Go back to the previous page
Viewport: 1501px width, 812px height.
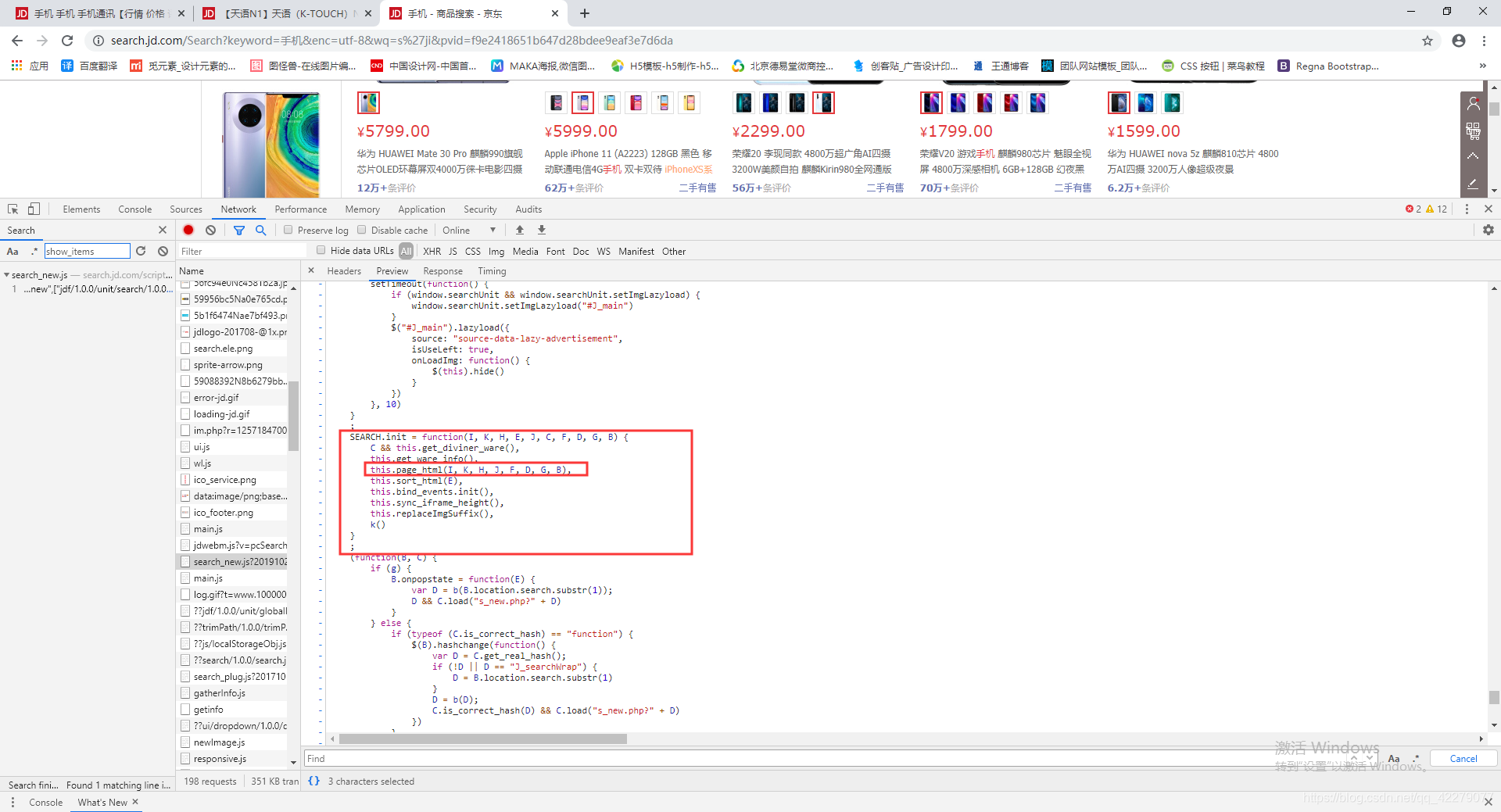tap(17, 41)
